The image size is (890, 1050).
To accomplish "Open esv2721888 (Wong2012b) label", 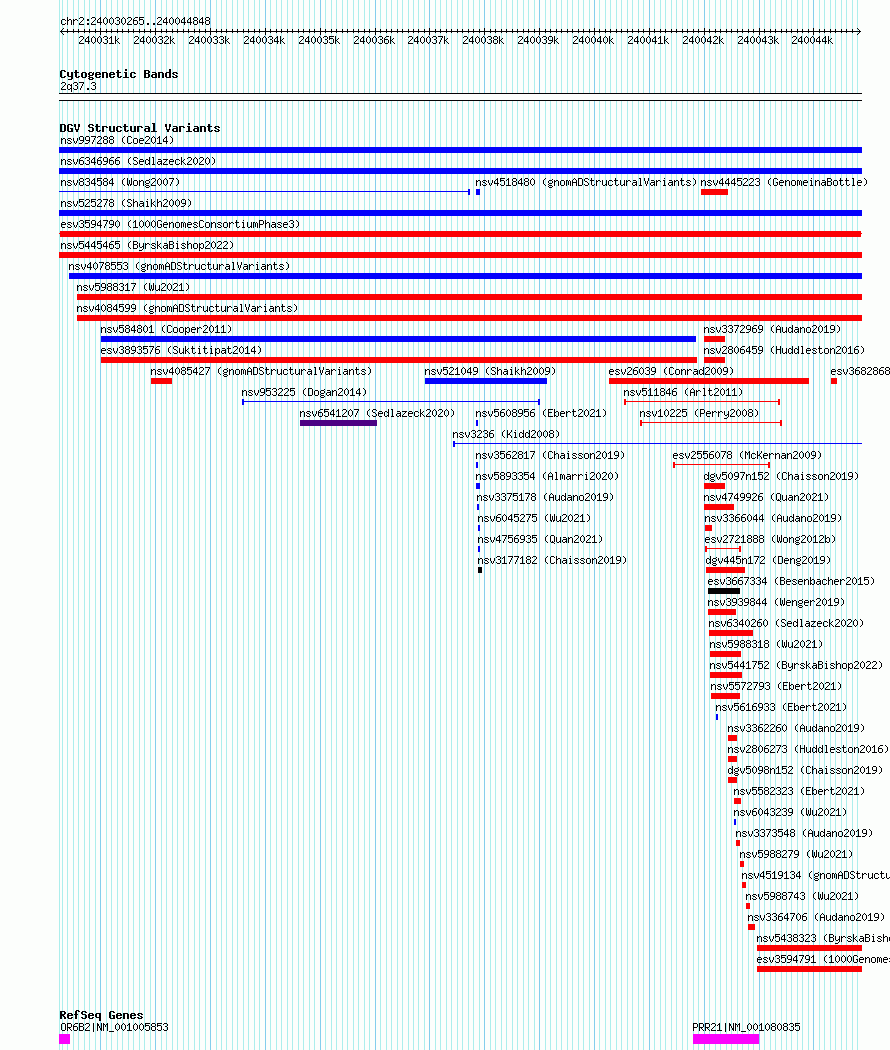I will [x=770, y=539].
